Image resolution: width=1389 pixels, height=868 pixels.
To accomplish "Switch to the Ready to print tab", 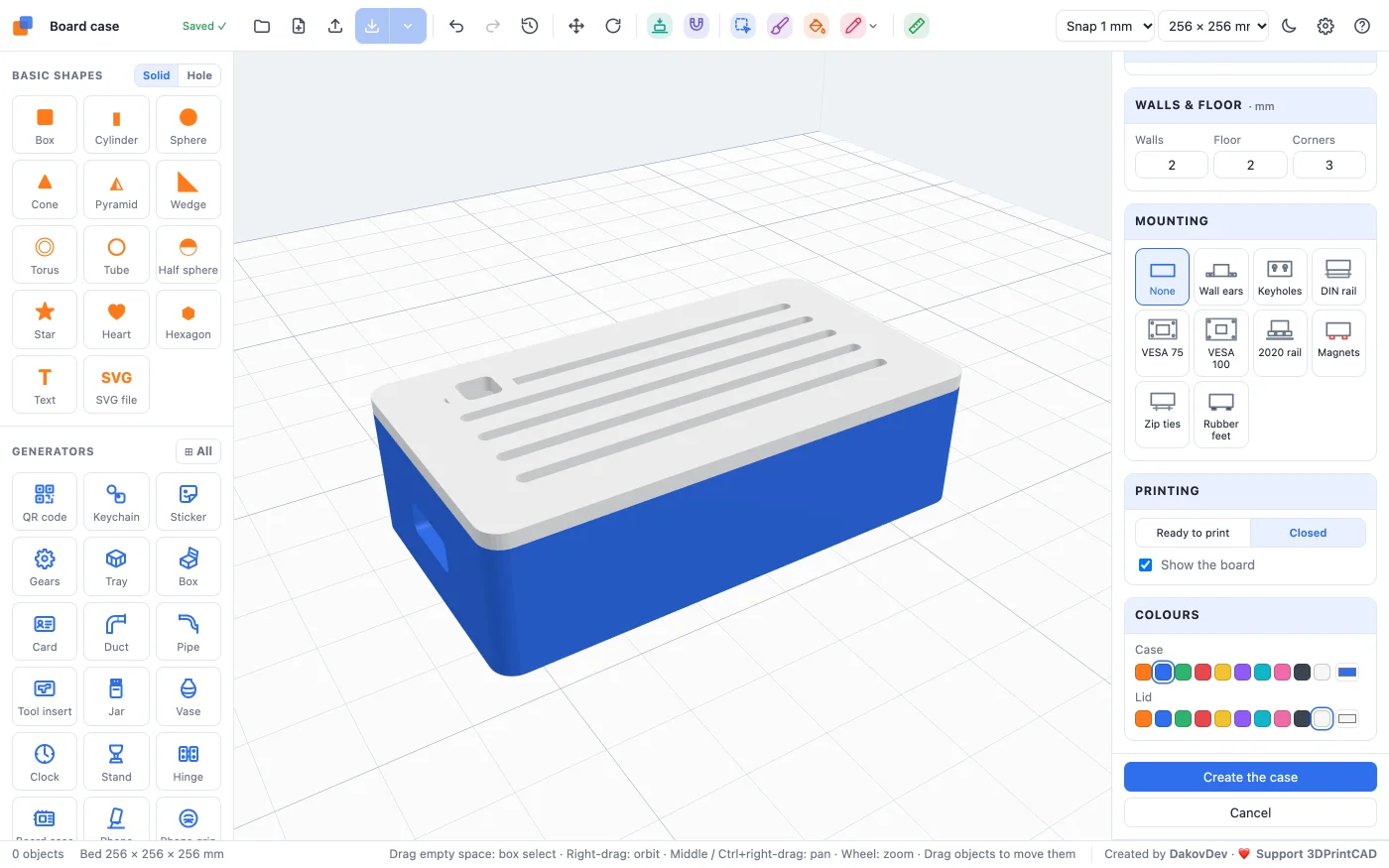I will (x=1193, y=533).
